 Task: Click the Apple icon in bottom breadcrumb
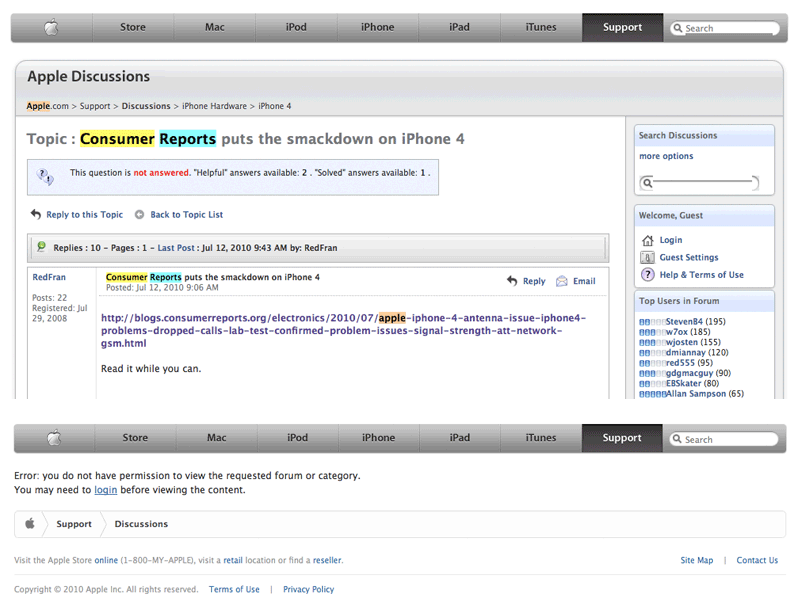30,524
